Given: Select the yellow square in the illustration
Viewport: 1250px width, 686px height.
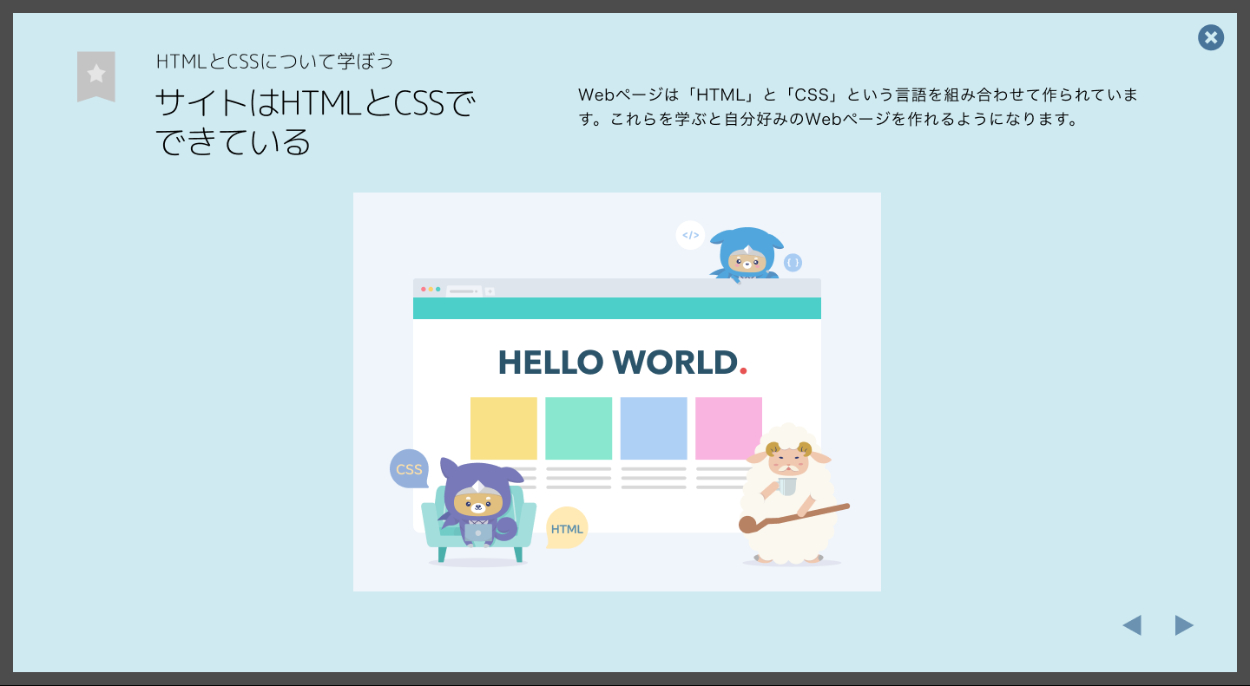Looking at the screenshot, I should [x=503, y=428].
